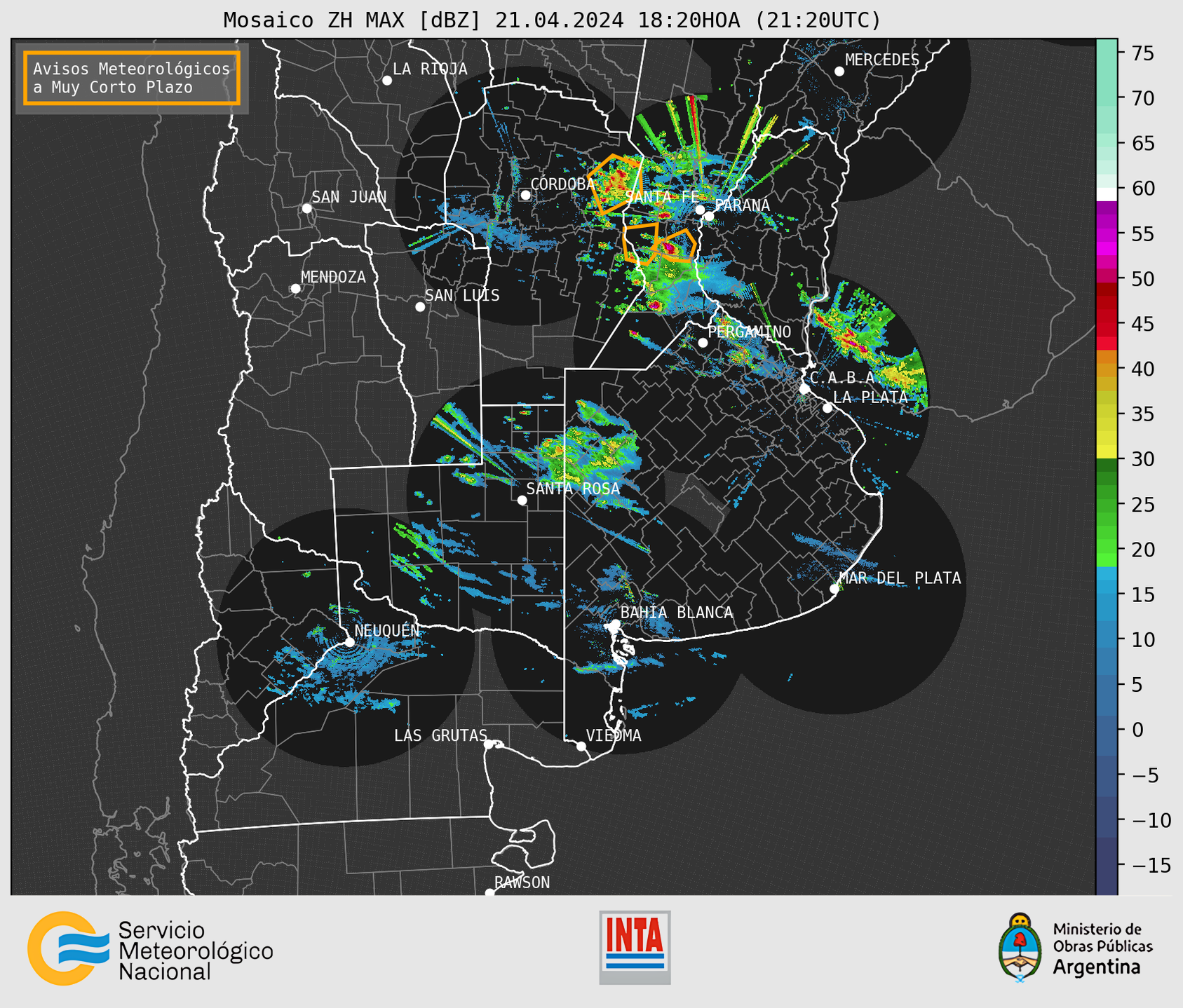
Task: Select the NEUQUÉN city marker
Action: point(349,642)
